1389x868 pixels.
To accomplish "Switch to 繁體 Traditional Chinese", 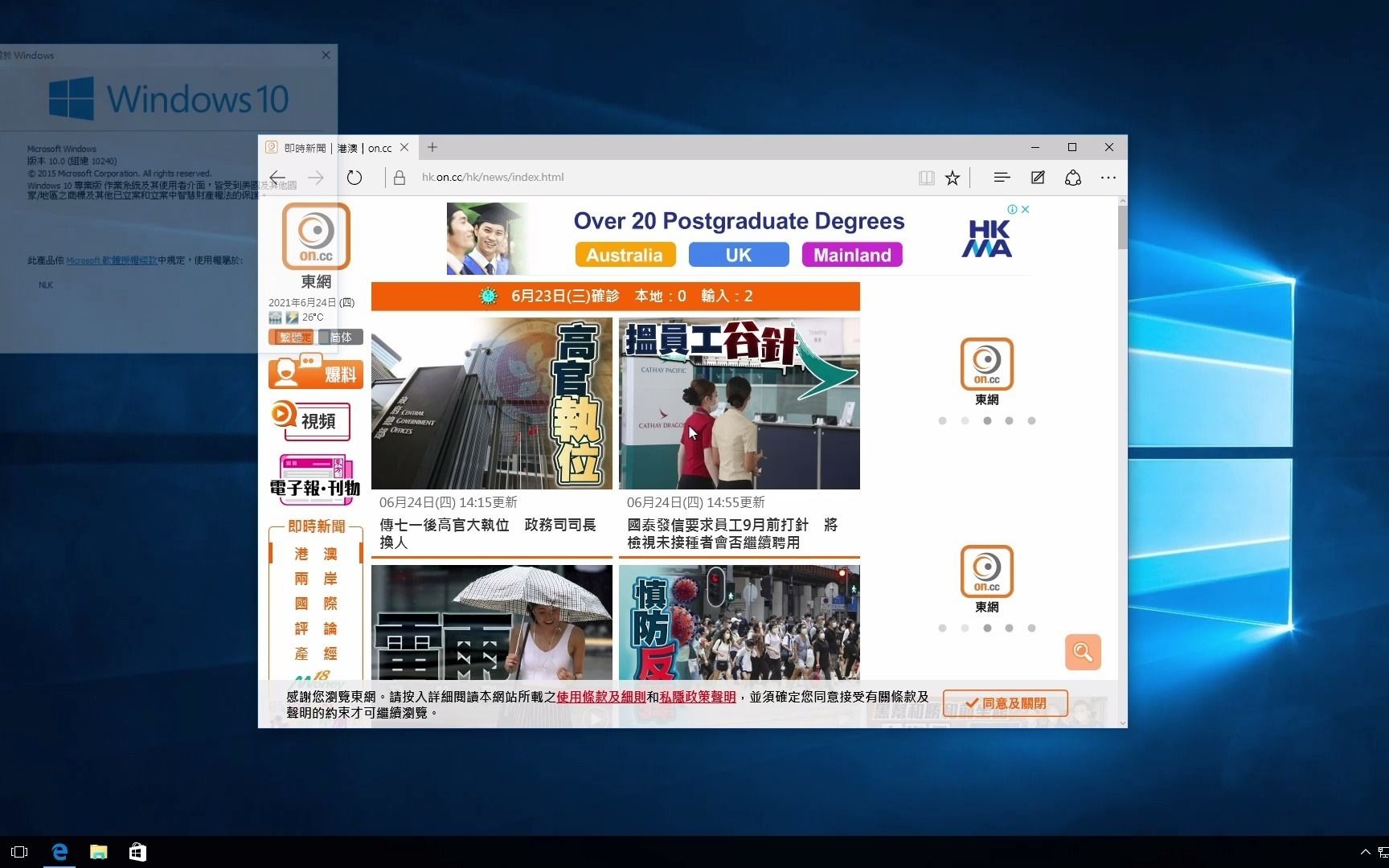I will click(293, 338).
